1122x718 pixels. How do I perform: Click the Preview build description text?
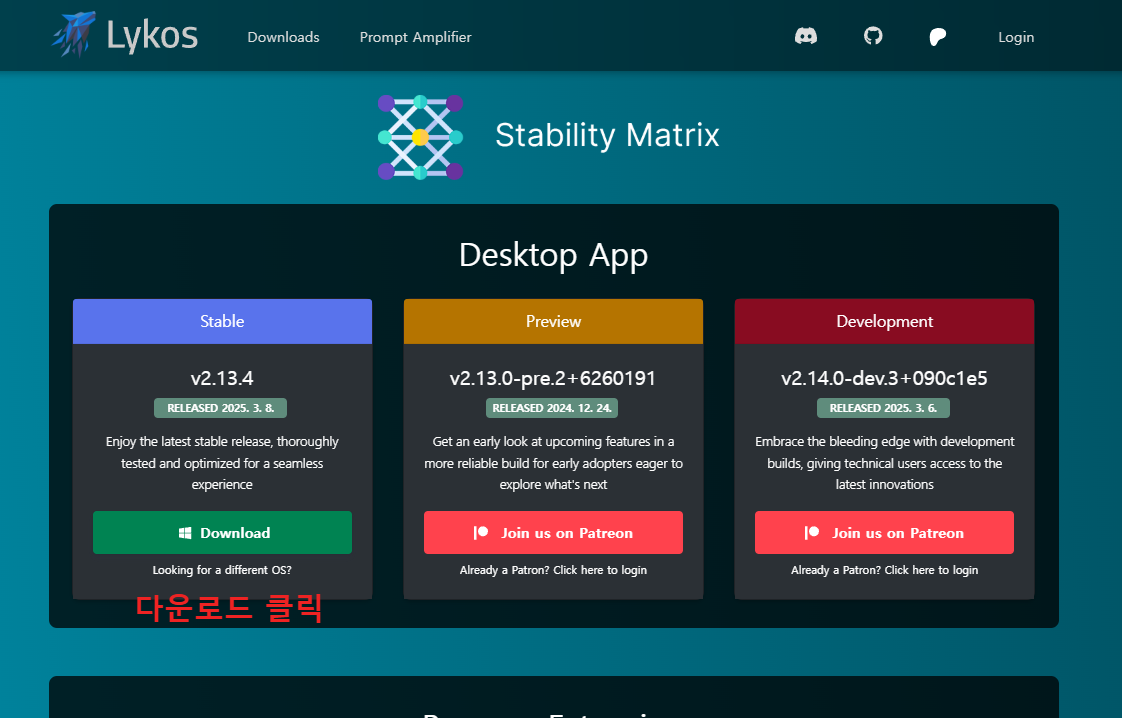click(x=553, y=463)
